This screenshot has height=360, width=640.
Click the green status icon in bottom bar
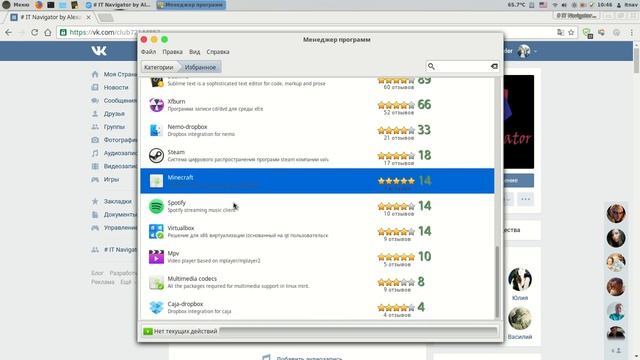pyautogui.click(x=148, y=331)
